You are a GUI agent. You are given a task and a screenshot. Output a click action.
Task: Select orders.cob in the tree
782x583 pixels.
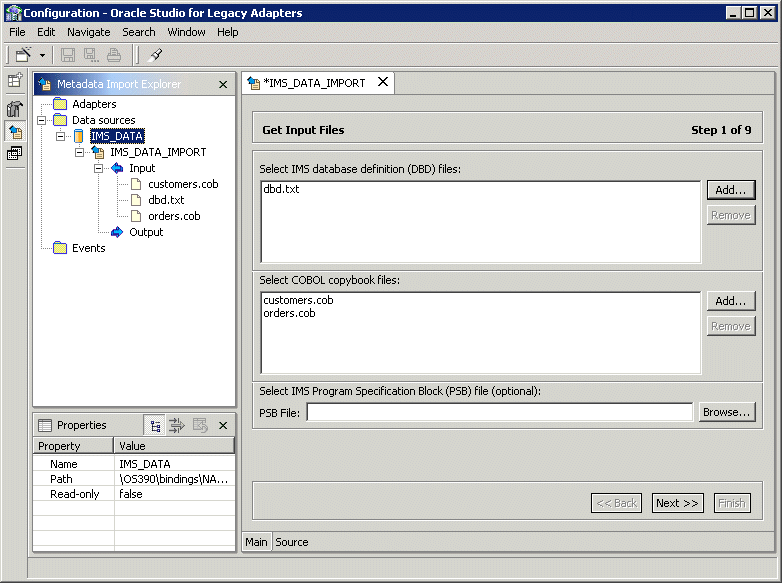174,216
